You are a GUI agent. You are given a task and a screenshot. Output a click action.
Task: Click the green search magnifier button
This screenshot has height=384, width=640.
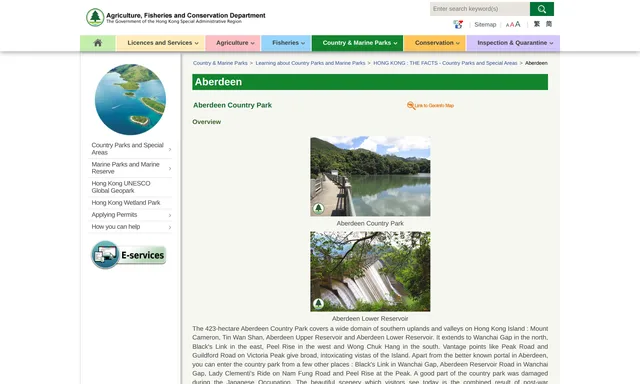[x=542, y=9]
